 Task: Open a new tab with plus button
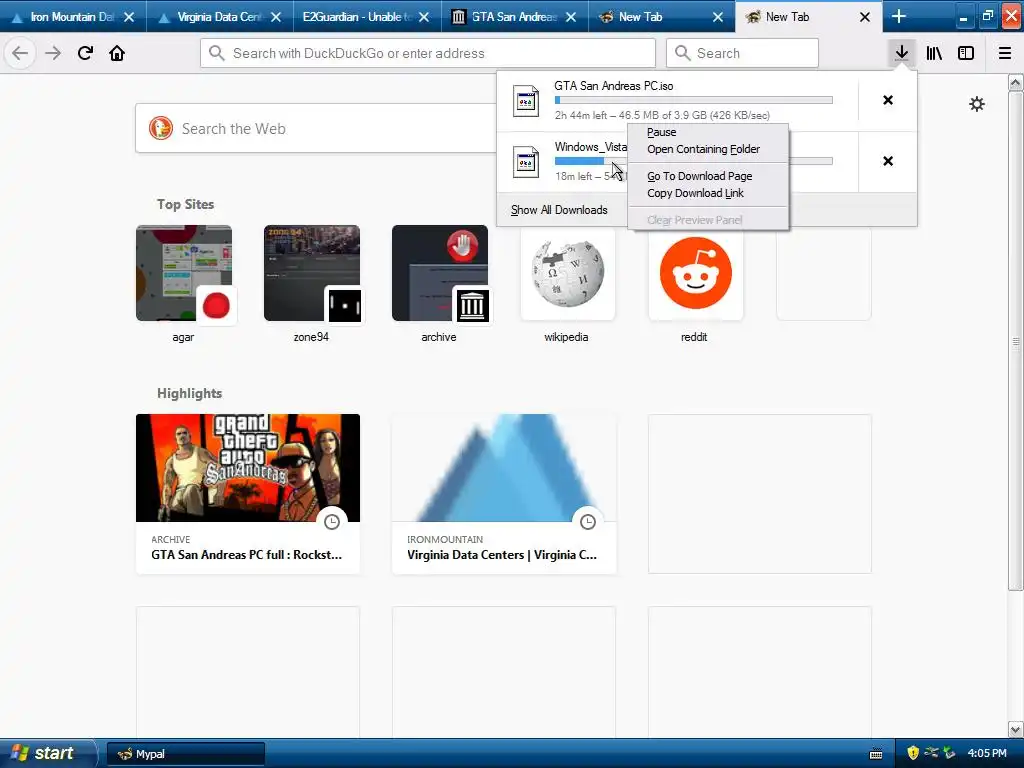(899, 16)
